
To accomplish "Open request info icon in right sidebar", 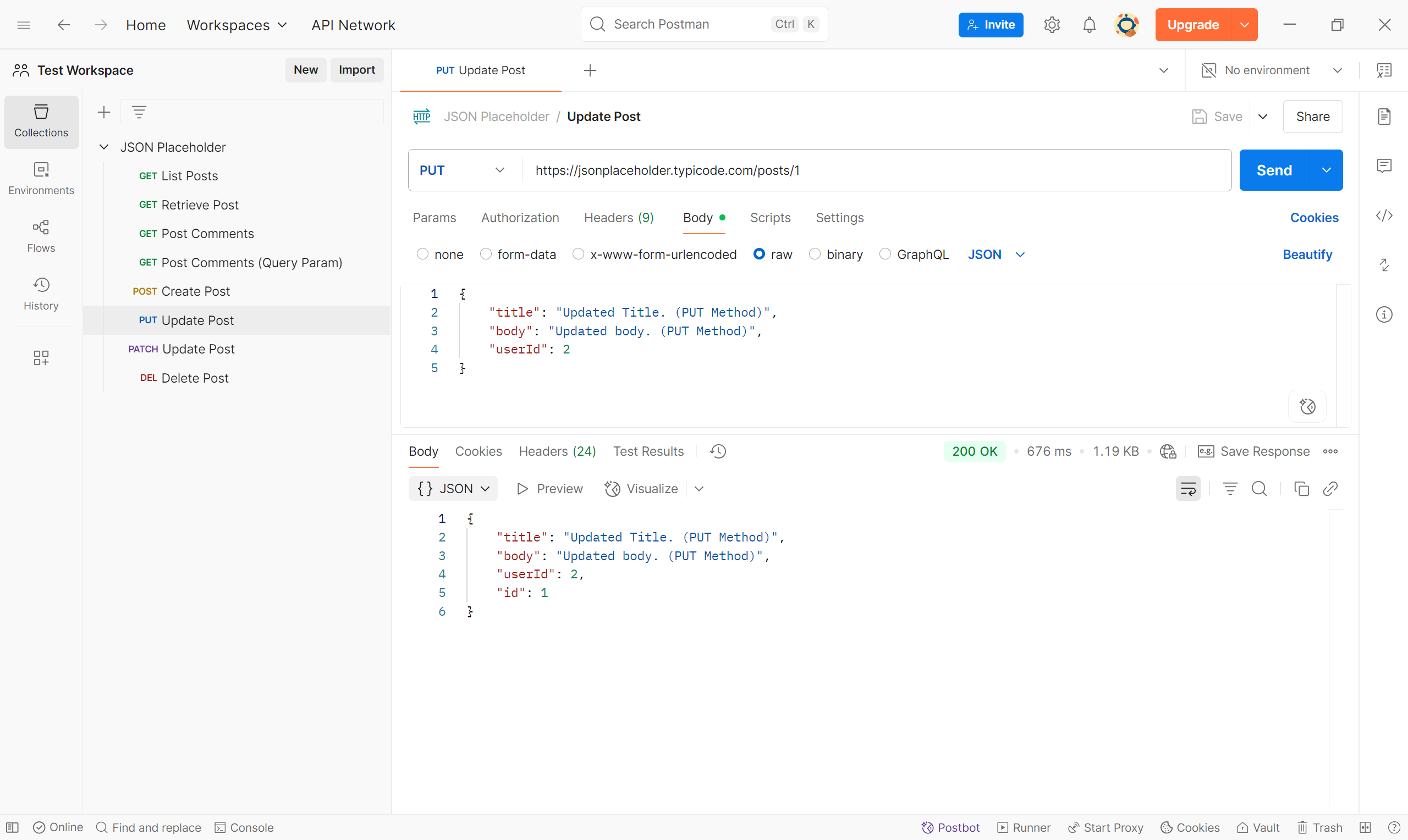I will [x=1384, y=314].
